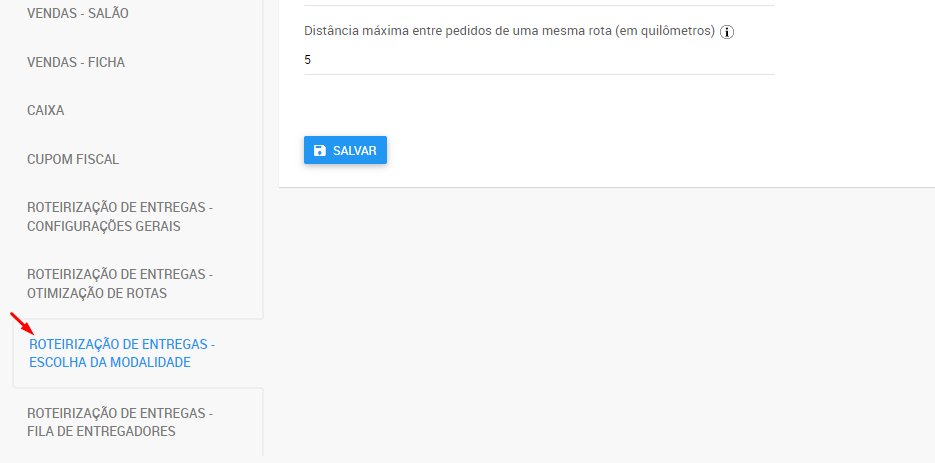Go to Vendas - Ficha in the sidebar
This screenshot has width=935, height=463.
tap(76, 62)
